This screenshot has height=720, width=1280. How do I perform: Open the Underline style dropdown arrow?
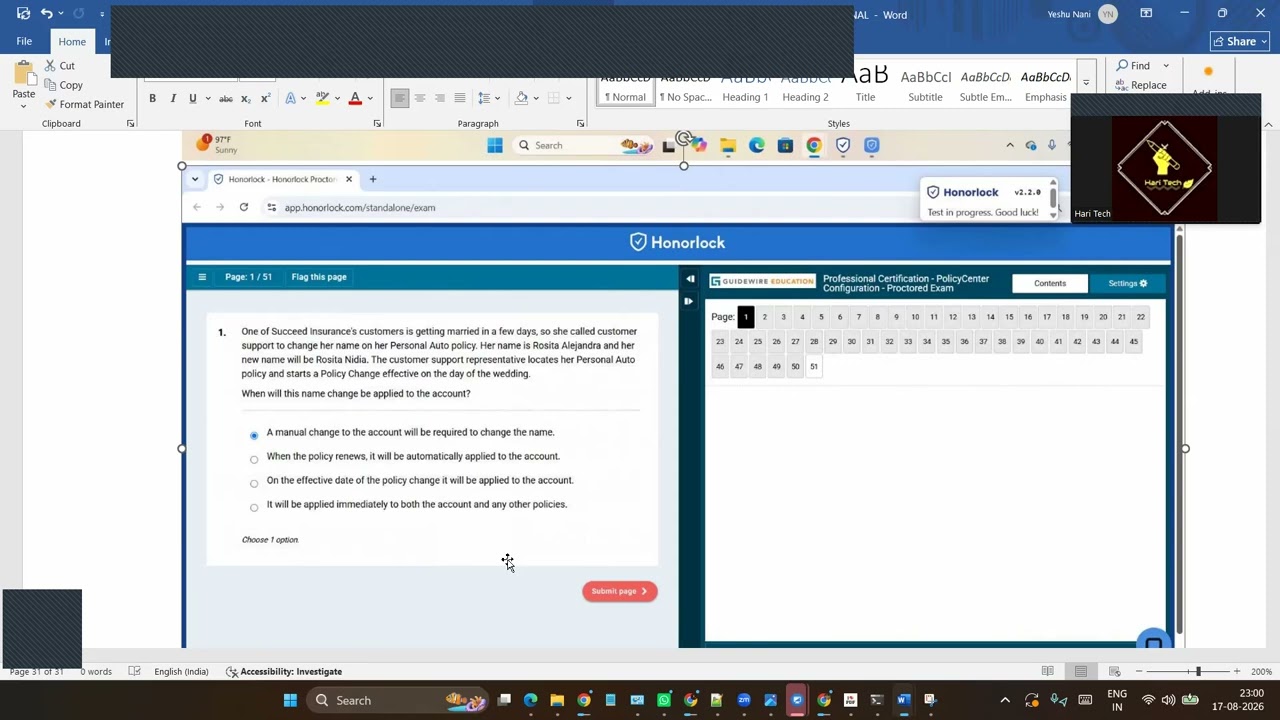(207, 98)
